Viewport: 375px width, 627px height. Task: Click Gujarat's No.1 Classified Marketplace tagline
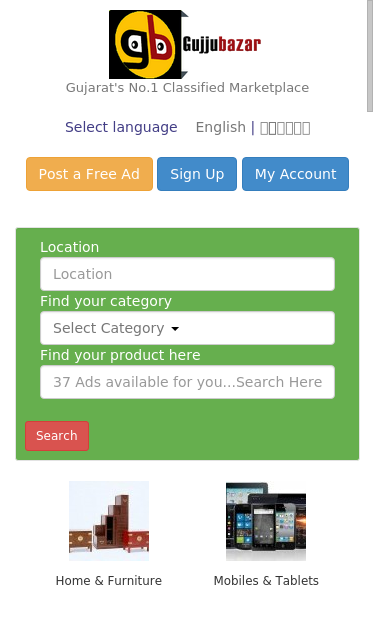(188, 88)
